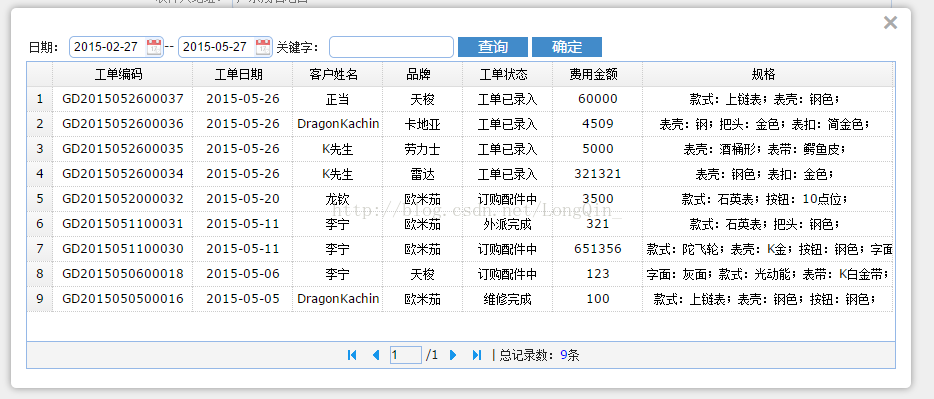Screen dimensions: 934x399
Task: Select order GD2015050500016
Action: click(x=123, y=298)
